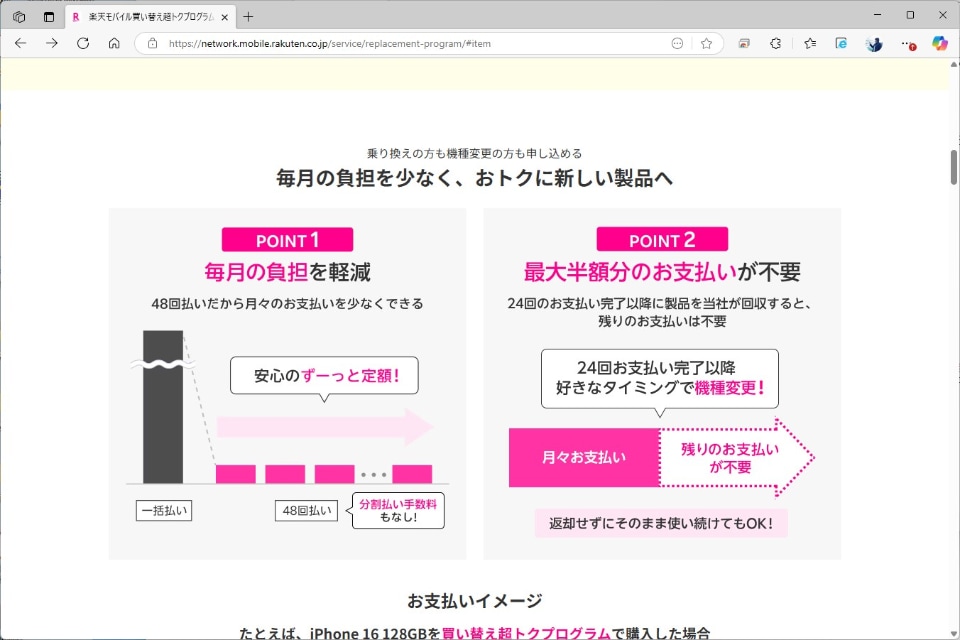Screen dimensions: 960x640
Task: Open the 買い替え超トクプログラム pink link
Action: click(526, 633)
